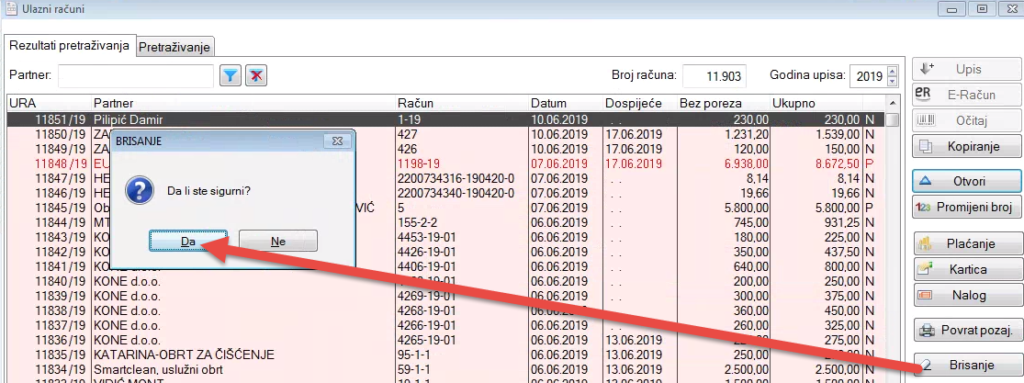1024x383 pixels.
Task: Clear filter with red X funnel icon
Action: click(x=256, y=76)
